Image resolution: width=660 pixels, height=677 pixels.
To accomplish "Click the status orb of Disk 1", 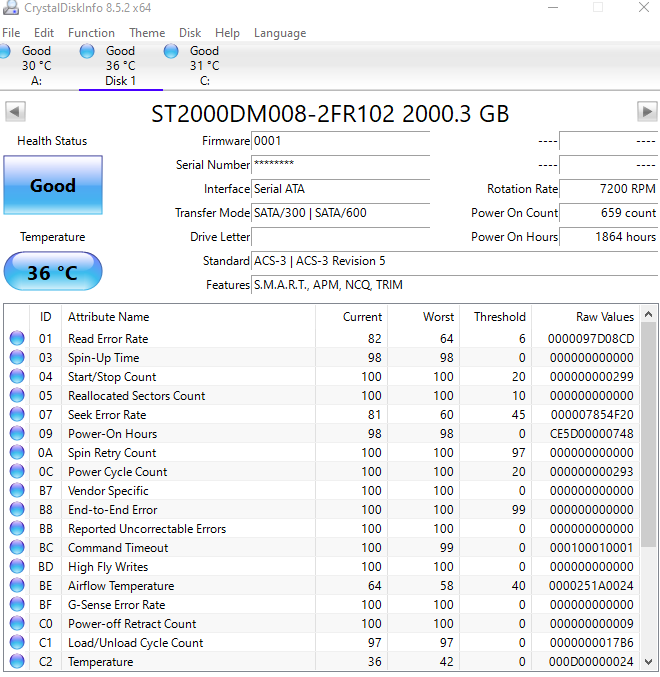I will (x=87, y=51).
